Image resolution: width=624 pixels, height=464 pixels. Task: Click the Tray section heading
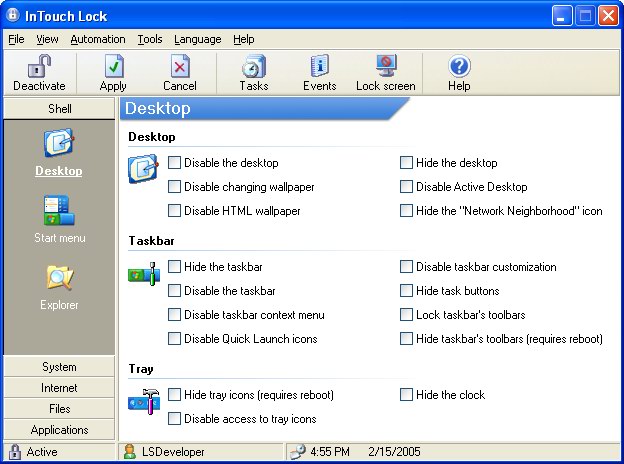point(141,369)
